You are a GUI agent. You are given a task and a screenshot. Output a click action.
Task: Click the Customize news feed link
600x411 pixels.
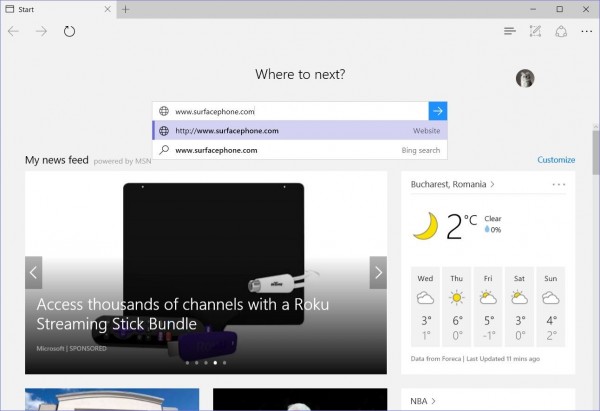[x=556, y=160]
